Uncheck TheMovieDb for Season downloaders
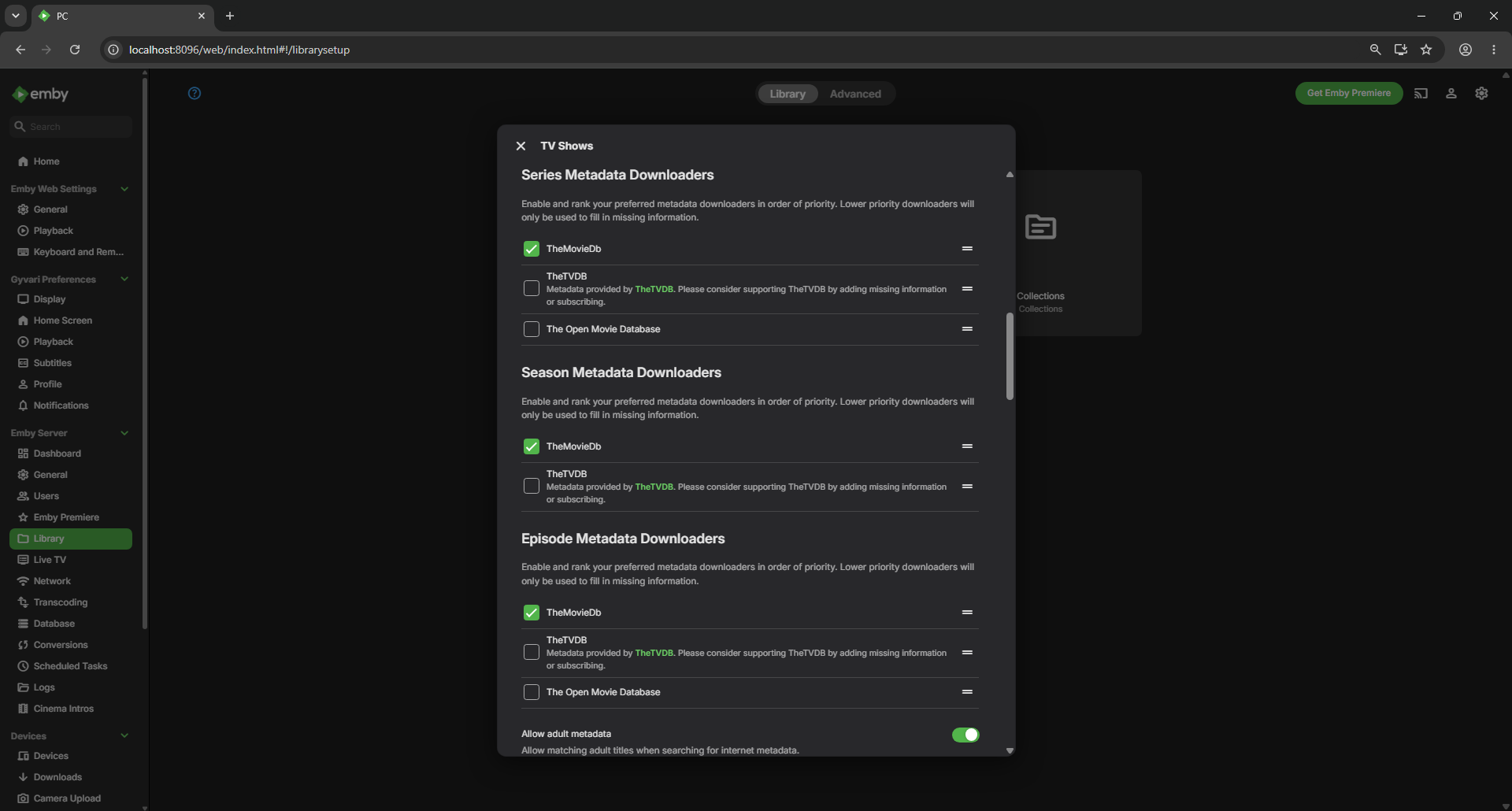 (532, 446)
